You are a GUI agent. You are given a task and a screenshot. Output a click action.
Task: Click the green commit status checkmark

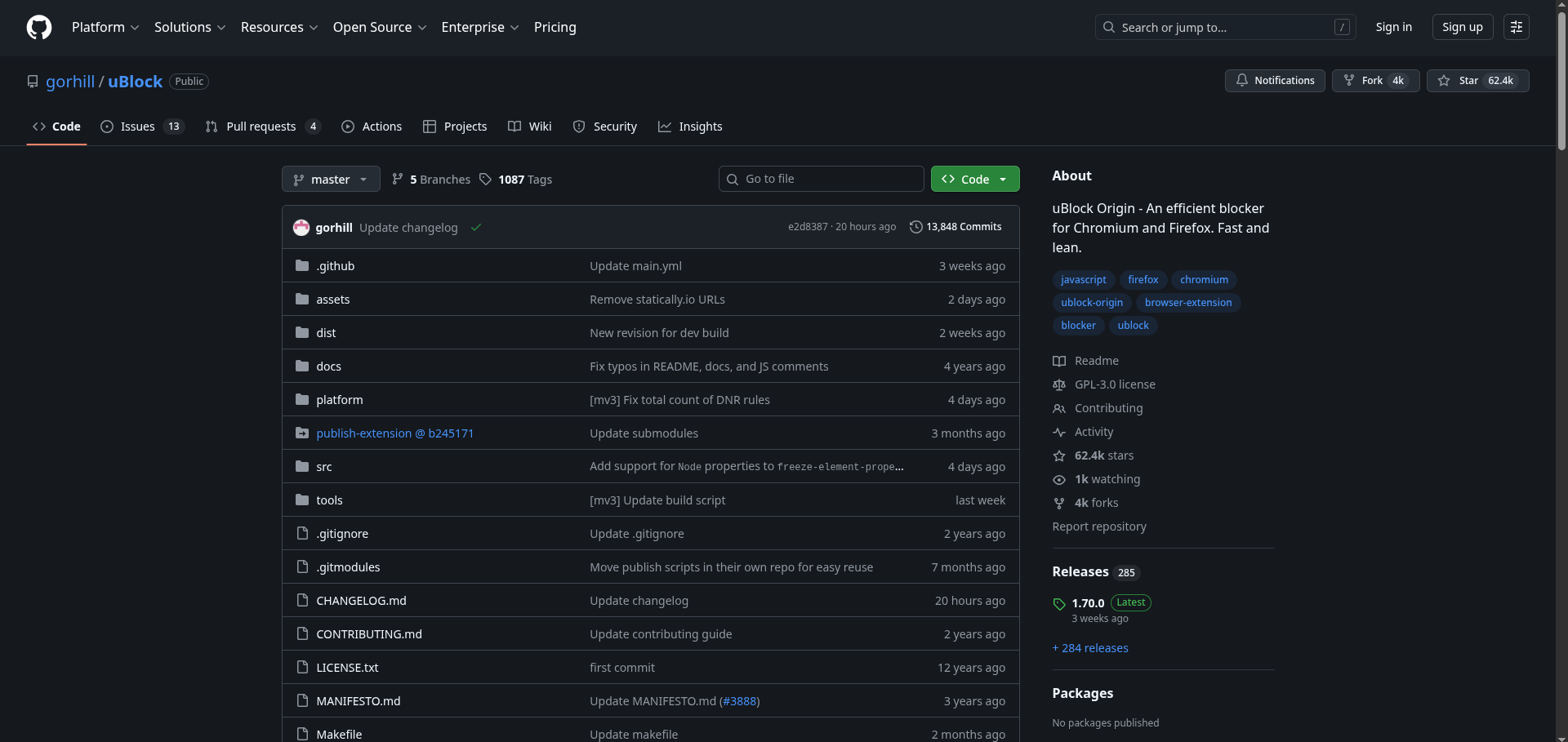pyautogui.click(x=476, y=228)
